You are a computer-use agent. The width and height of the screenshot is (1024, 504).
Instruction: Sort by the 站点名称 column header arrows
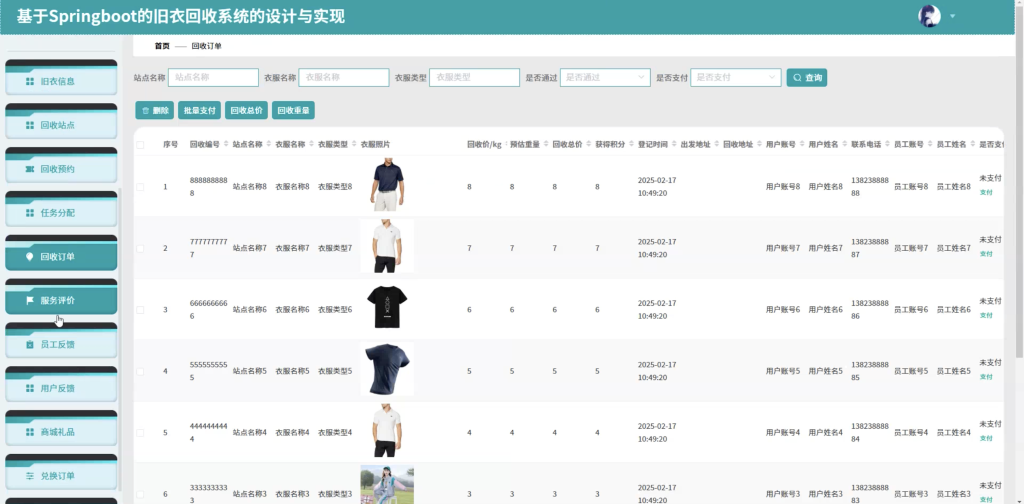tap(268, 145)
